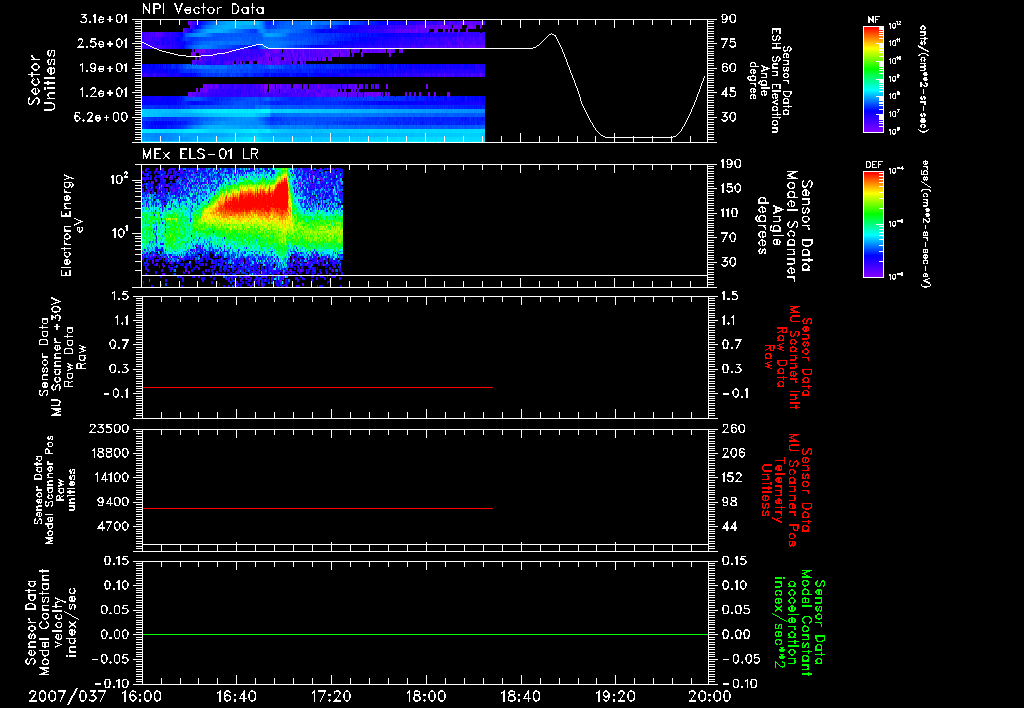
Task: Click the DEF color scale bar
Action: pos(873,224)
